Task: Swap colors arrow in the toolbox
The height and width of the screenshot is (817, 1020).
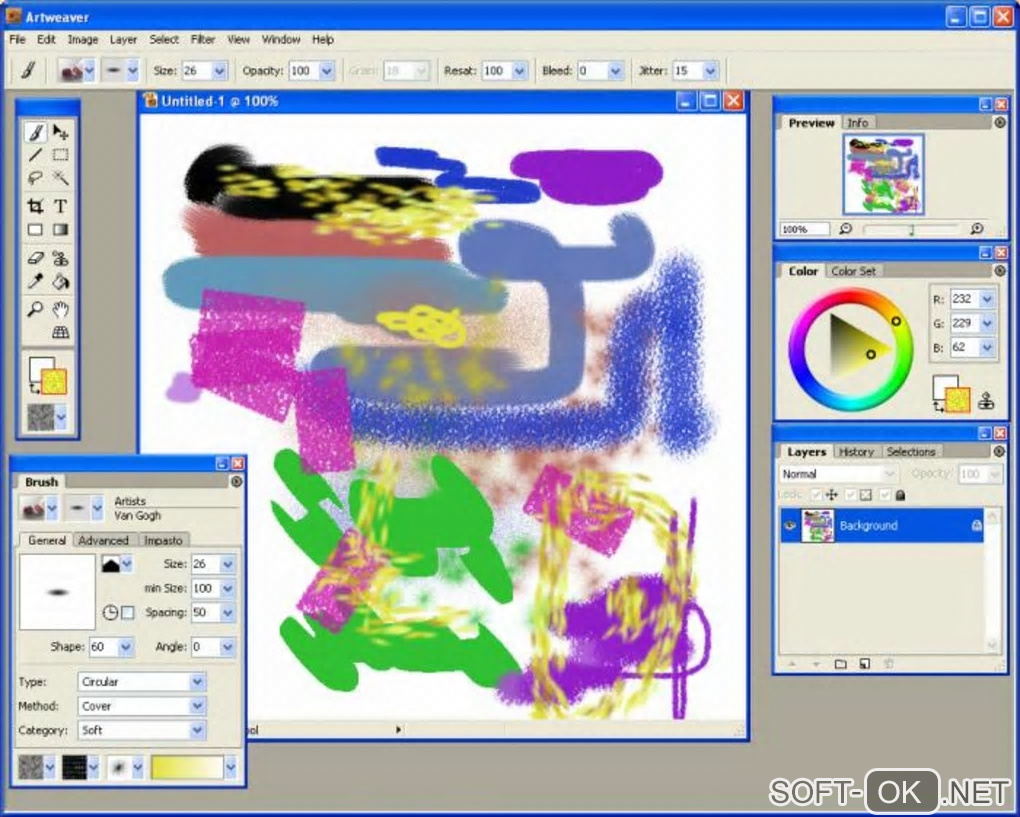Action: pyautogui.click(x=34, y=388)
